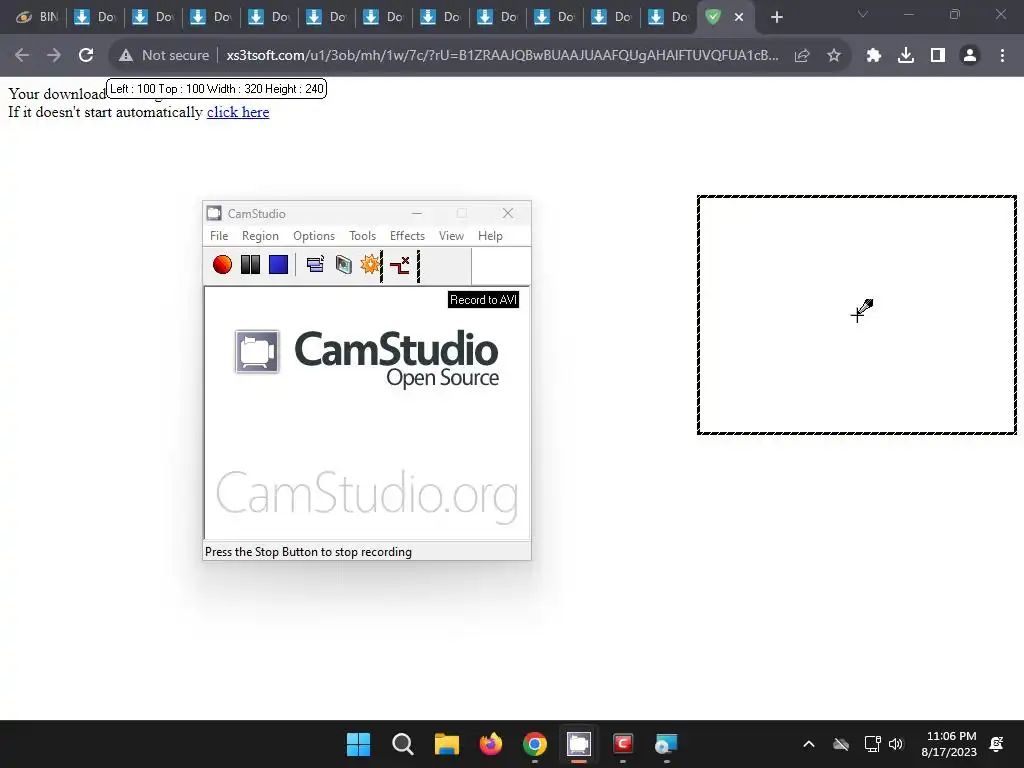Open the last pinned taskbar app
Viewport: 1024px width, 768px height.
coord(667,744)
